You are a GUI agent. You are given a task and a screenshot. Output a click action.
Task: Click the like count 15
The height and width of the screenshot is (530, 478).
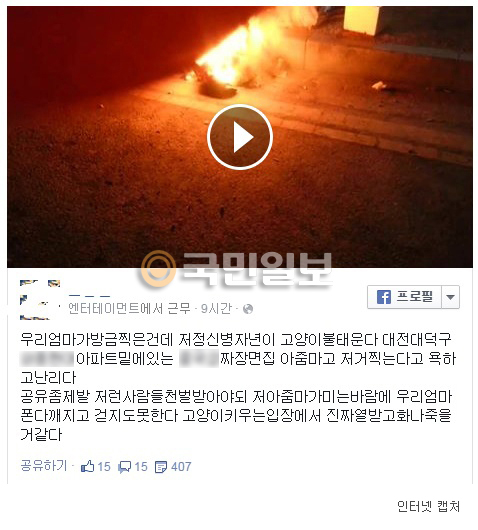point(104,467)
